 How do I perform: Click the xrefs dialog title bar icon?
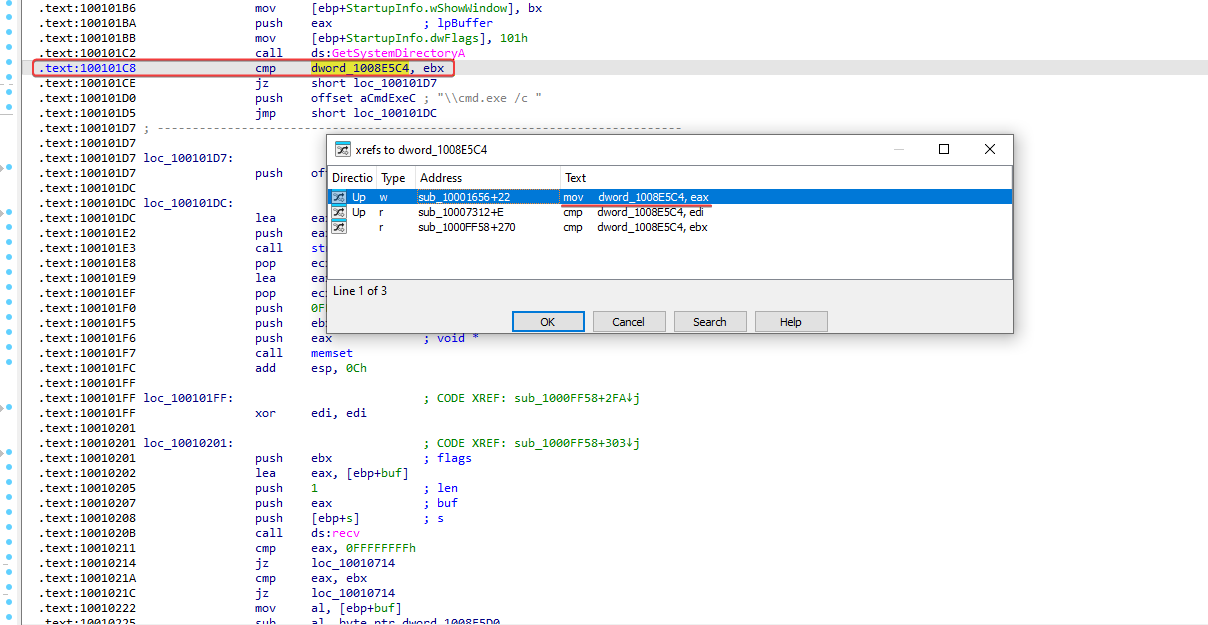(x=342, y=149)
